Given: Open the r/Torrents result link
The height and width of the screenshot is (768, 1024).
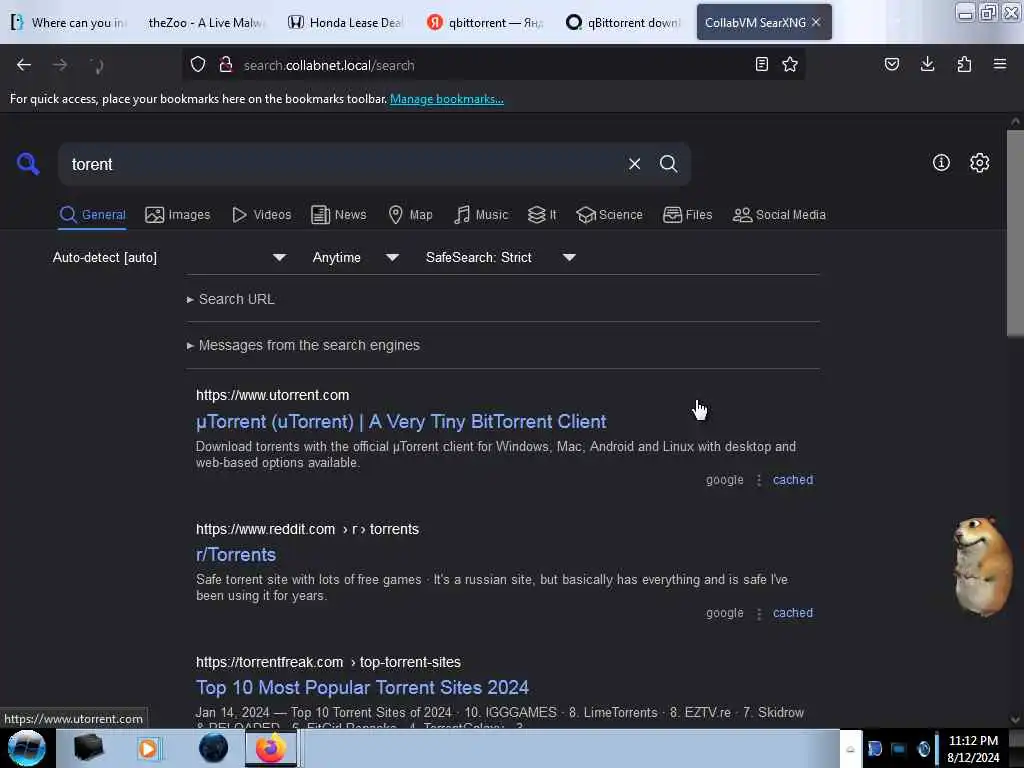Looking at the screenshot, I should [x=236, y=554].
